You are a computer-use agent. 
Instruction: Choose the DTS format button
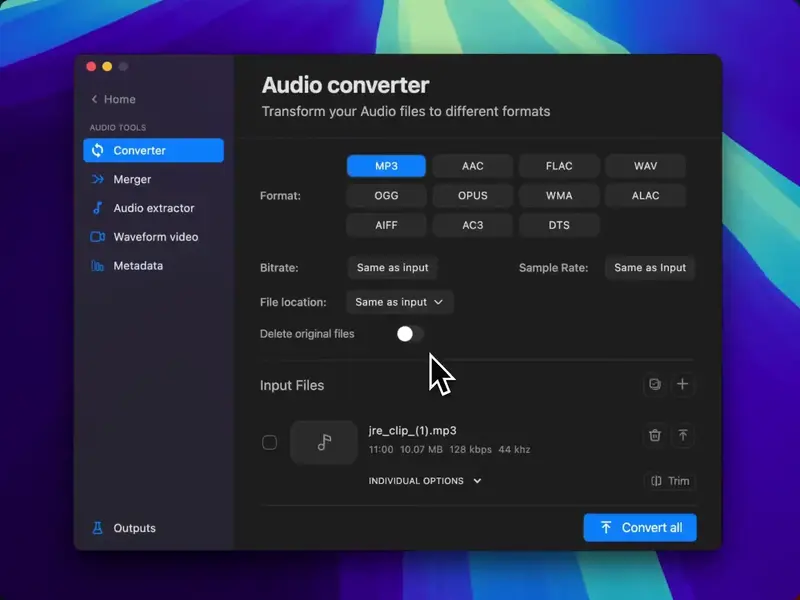[559, 225]
